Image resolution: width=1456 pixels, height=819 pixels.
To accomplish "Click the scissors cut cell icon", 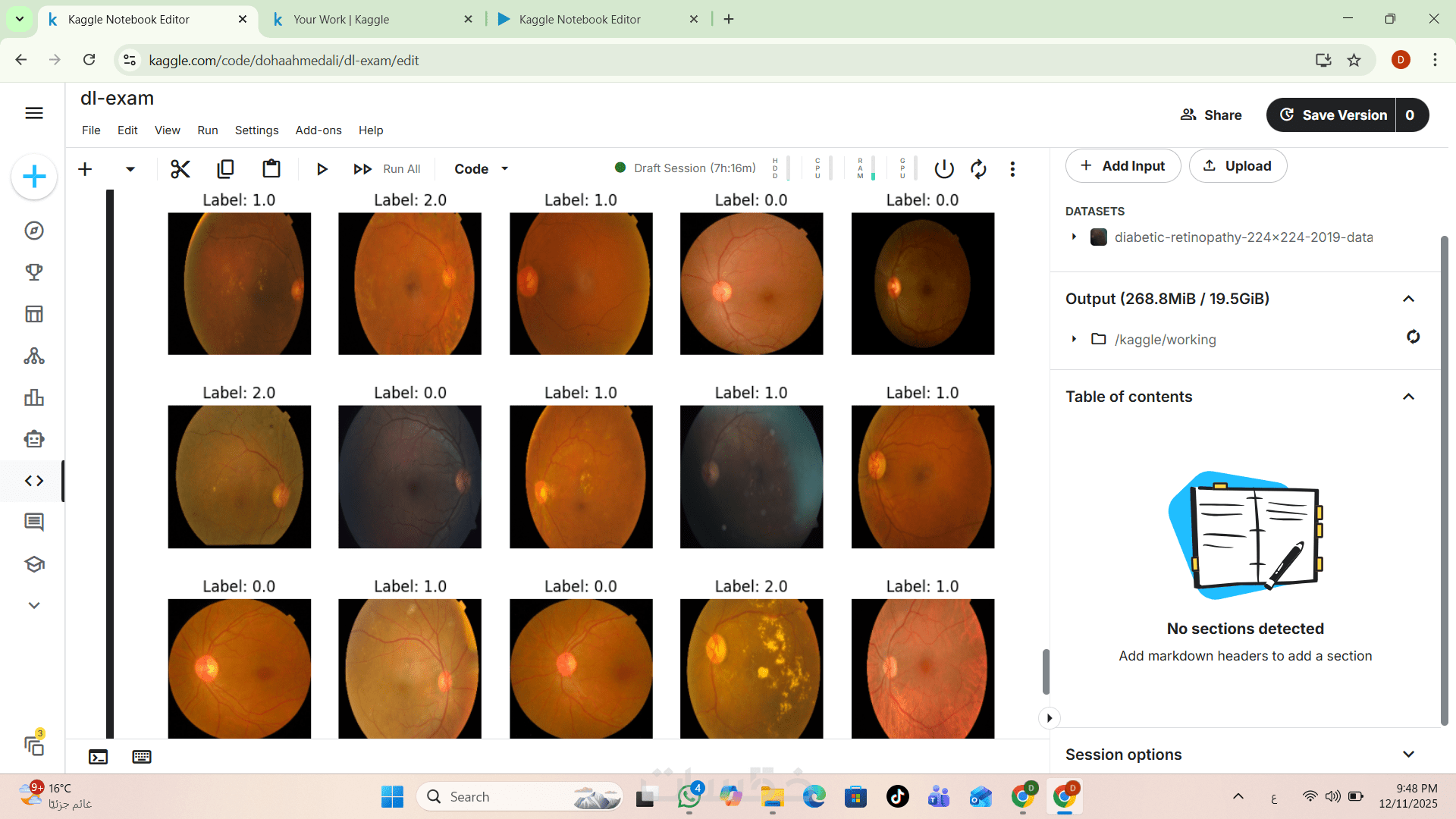I will coord(180,168).
